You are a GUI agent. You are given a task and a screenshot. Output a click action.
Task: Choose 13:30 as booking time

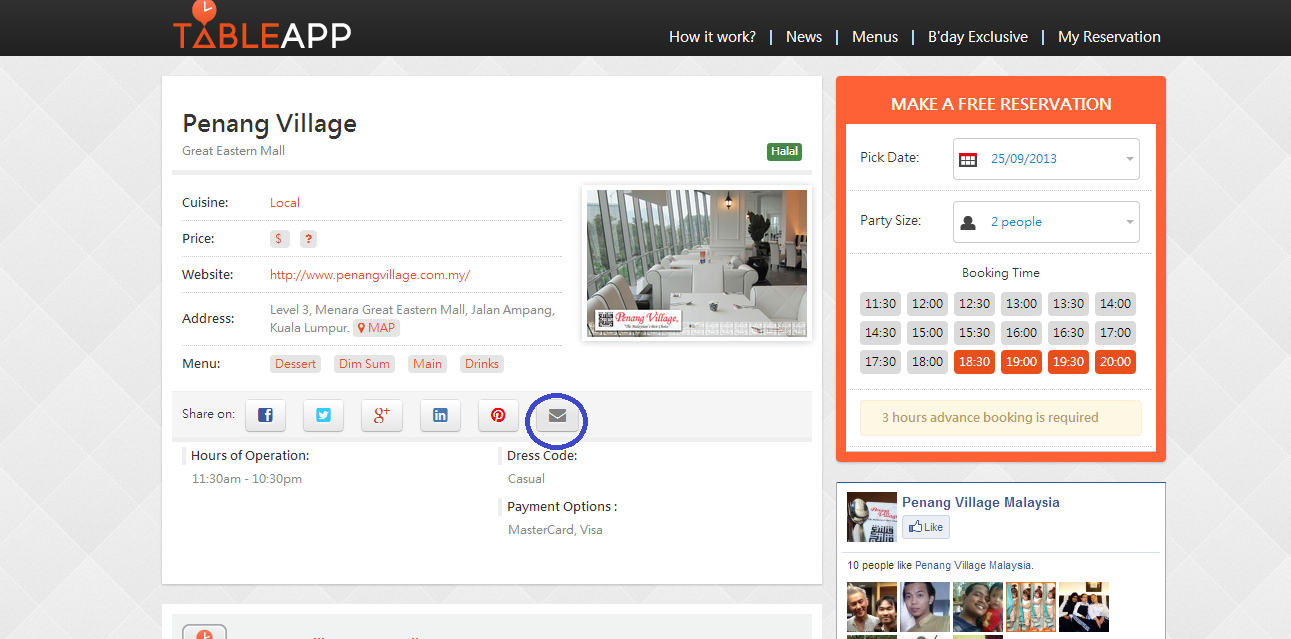1068,304
